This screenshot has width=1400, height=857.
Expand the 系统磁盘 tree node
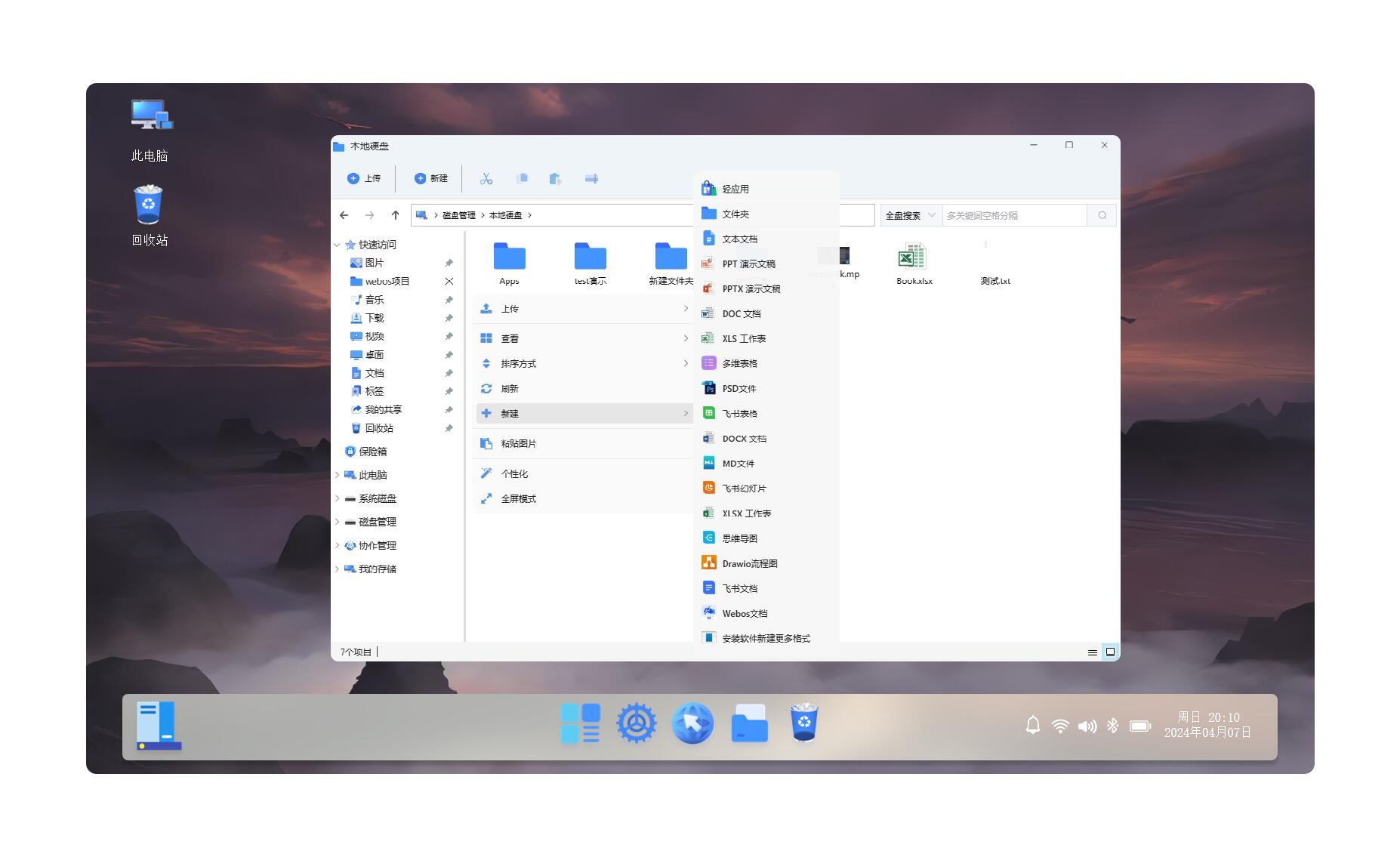[337, 499]
